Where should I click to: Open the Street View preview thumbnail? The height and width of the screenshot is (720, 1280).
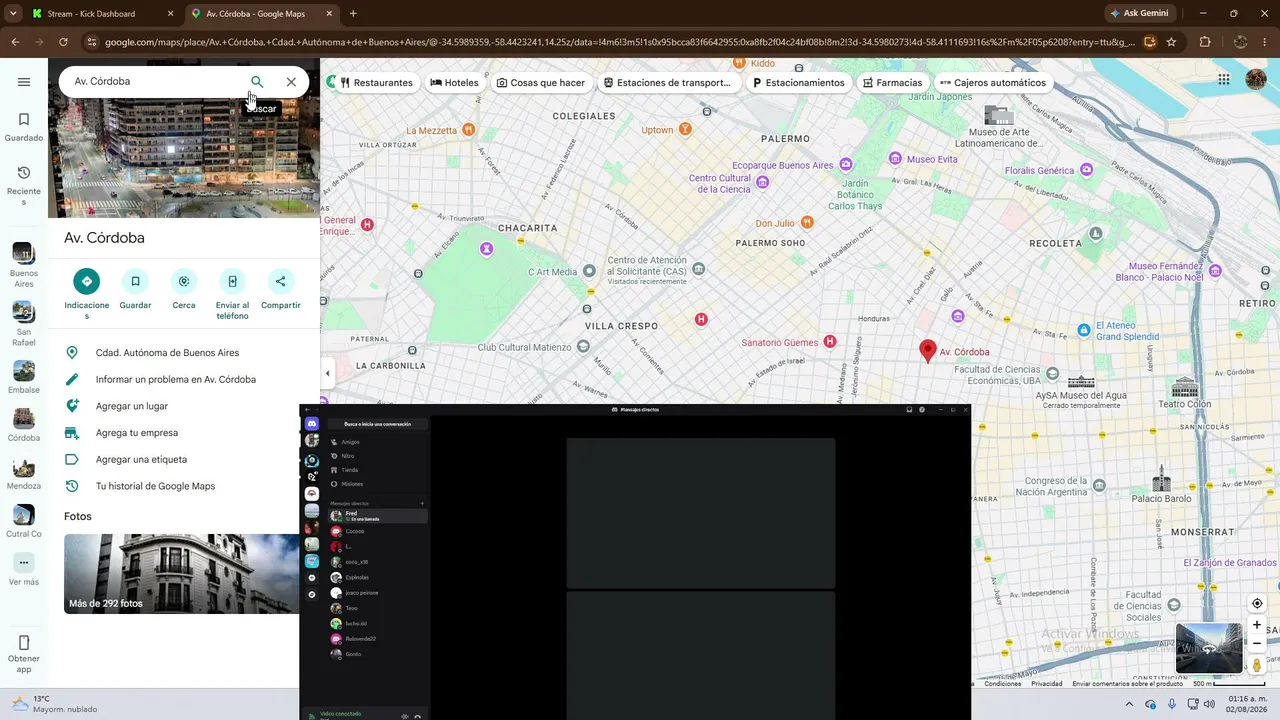click(1209, 648)
